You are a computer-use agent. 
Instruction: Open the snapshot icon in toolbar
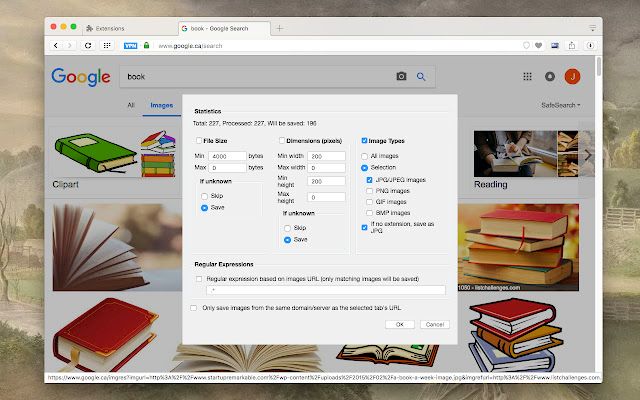click(x=555, y=45)
